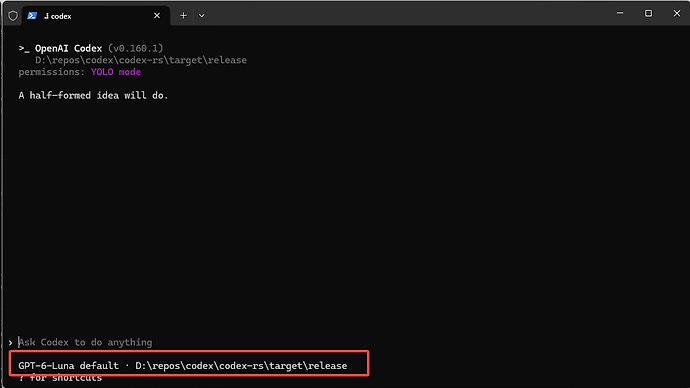
Task: Click the header path D:\repos\codex\codex-rs\target\release
Action: 141,60
